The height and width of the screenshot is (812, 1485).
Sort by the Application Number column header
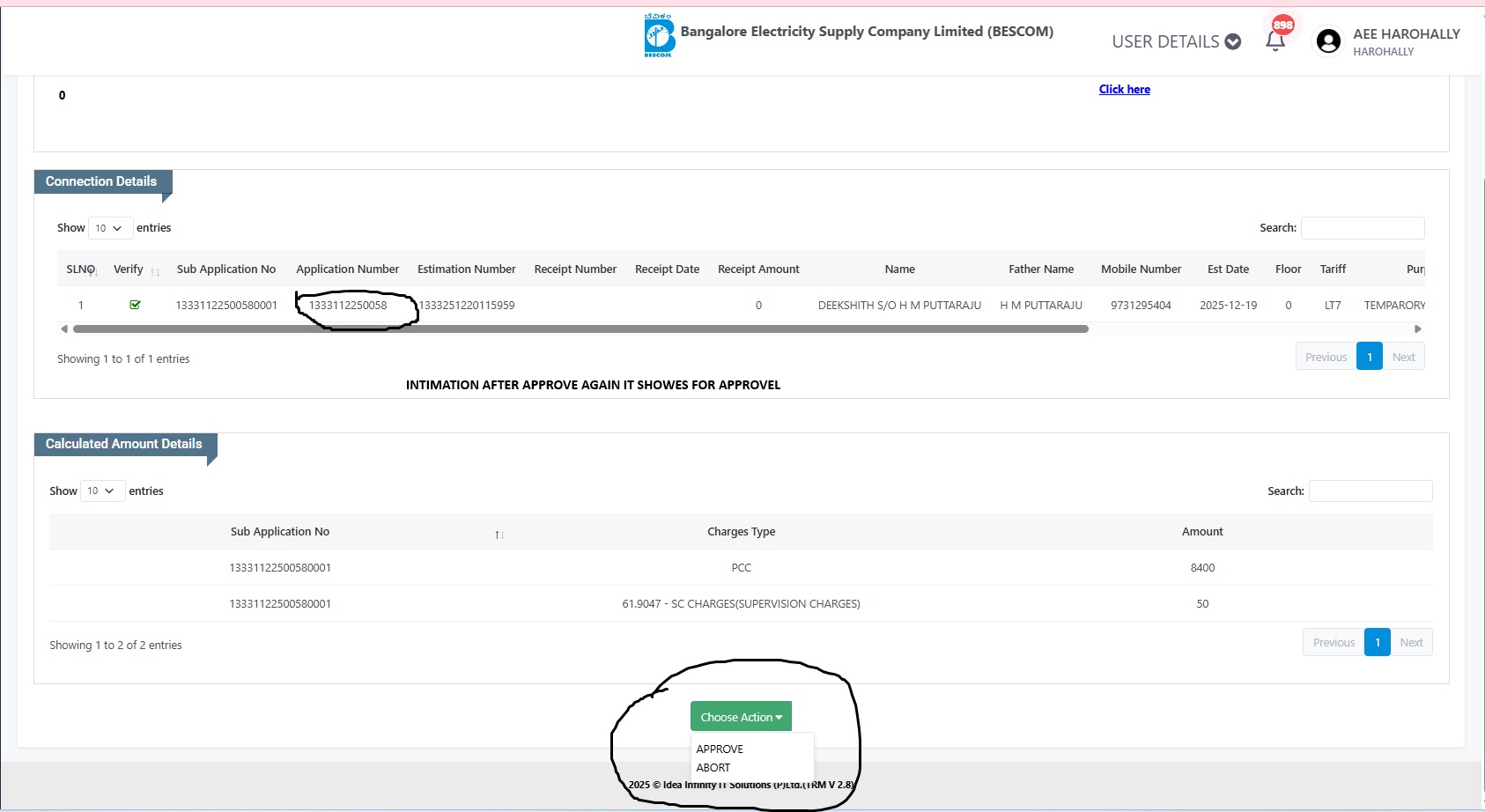[347, 269]
